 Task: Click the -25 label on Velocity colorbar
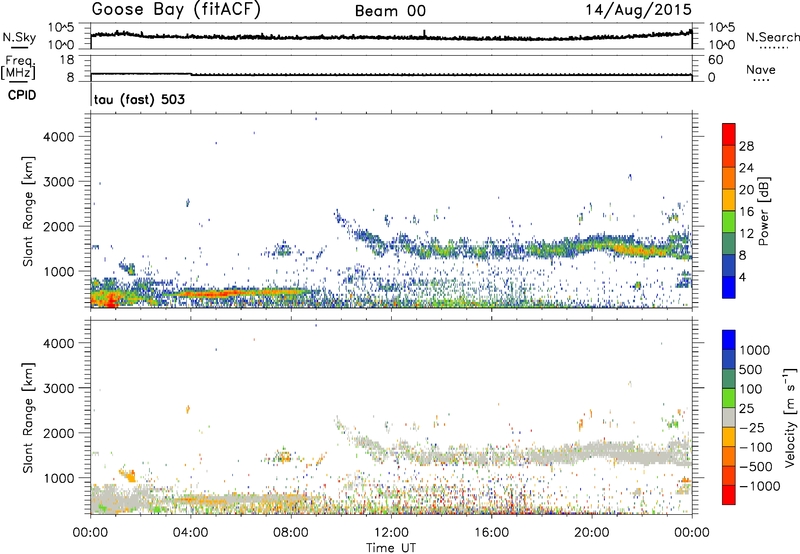click(753, 427)
